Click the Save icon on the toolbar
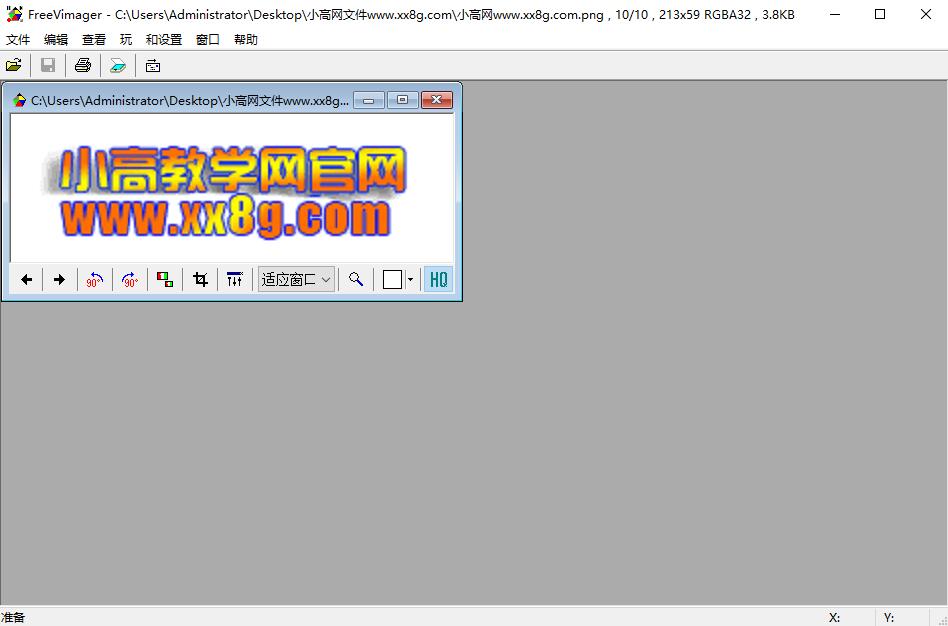Image resolution: width=948 pixels, height=626 pixels. click(x=47, y=64)
